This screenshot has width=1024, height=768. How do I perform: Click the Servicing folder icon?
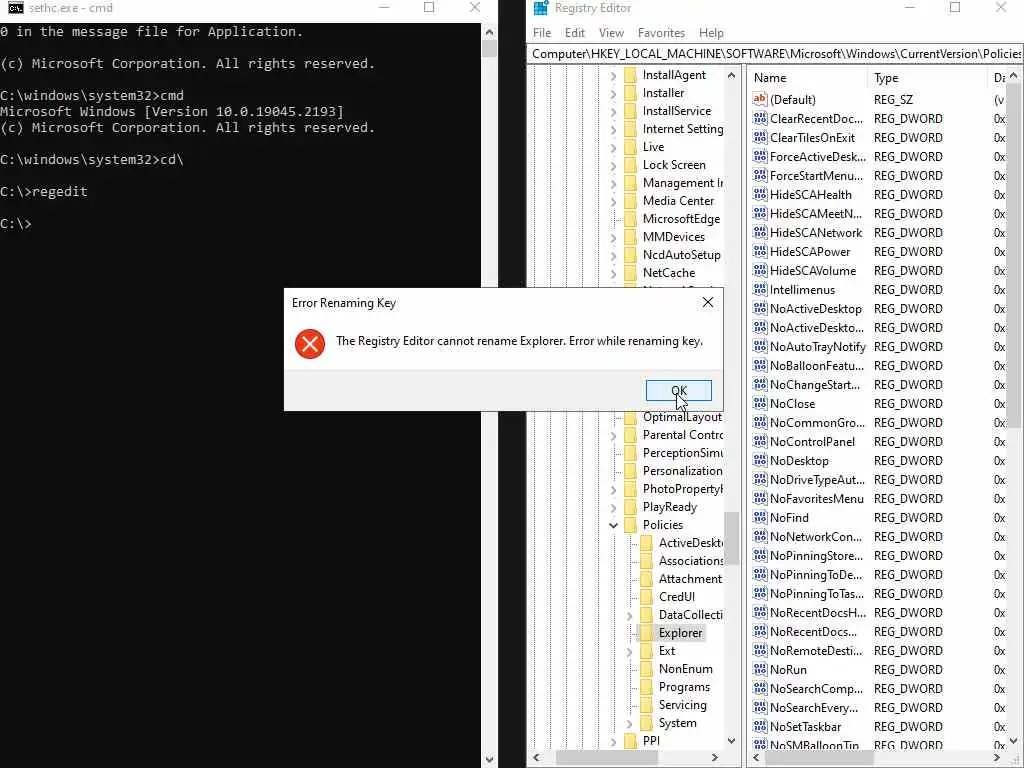pos(647,705)
